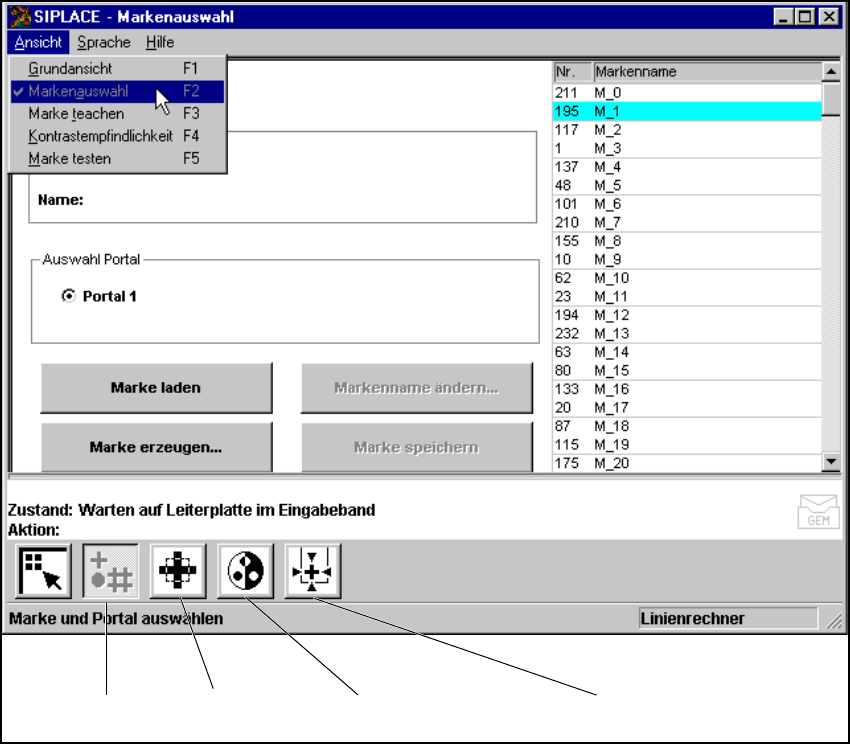Click the Marke laden button
The width and height of the screenshot is (850, 744).
[x=156, y=388]
